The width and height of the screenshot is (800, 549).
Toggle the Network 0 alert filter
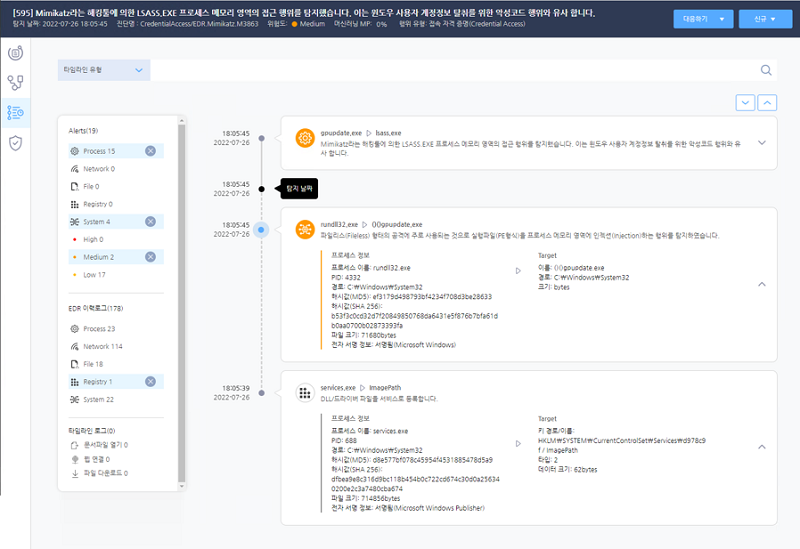116,169
